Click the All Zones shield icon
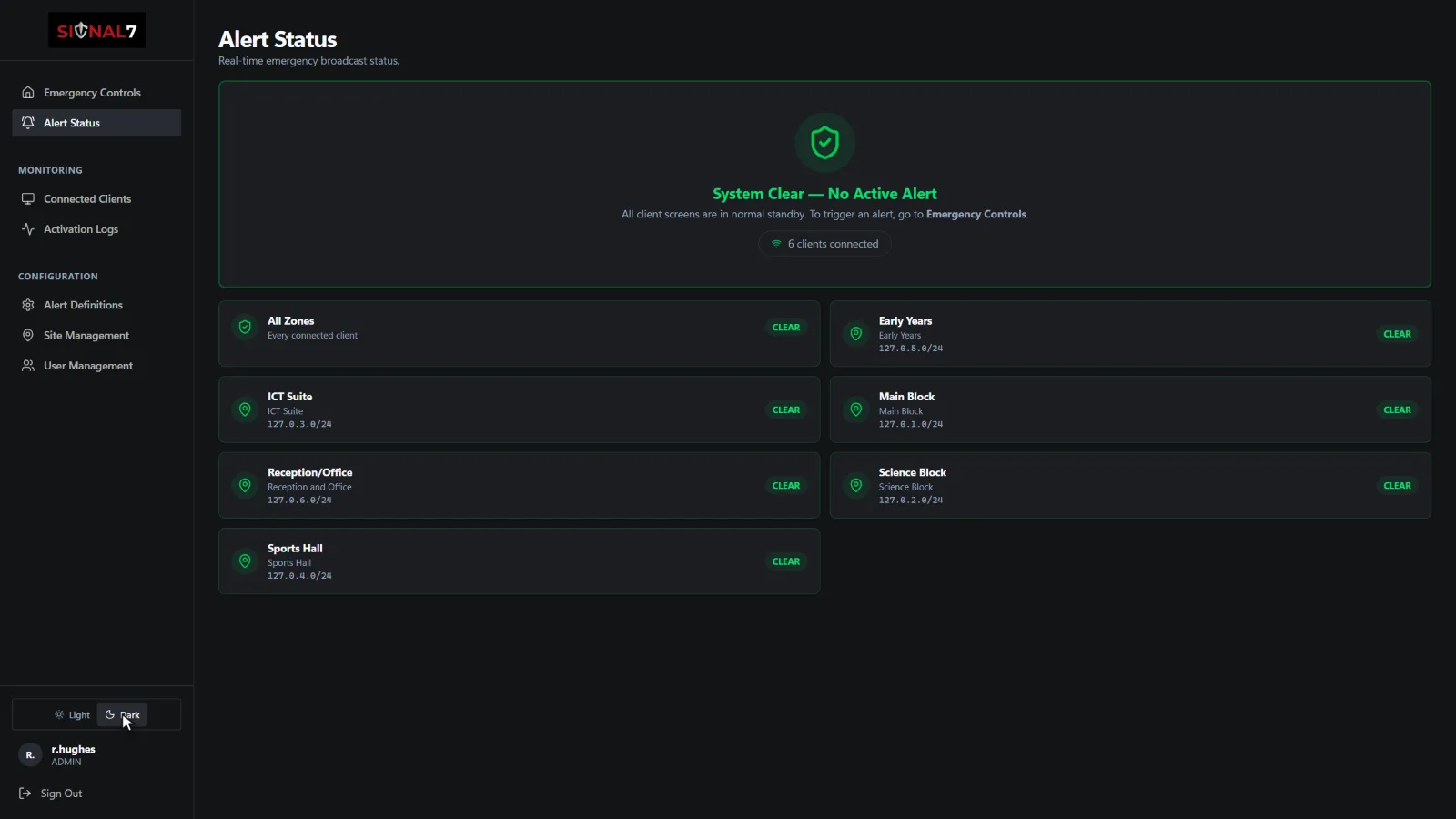Image resolution: width=1456 pixels, height=819 pixels. [245, 328]
